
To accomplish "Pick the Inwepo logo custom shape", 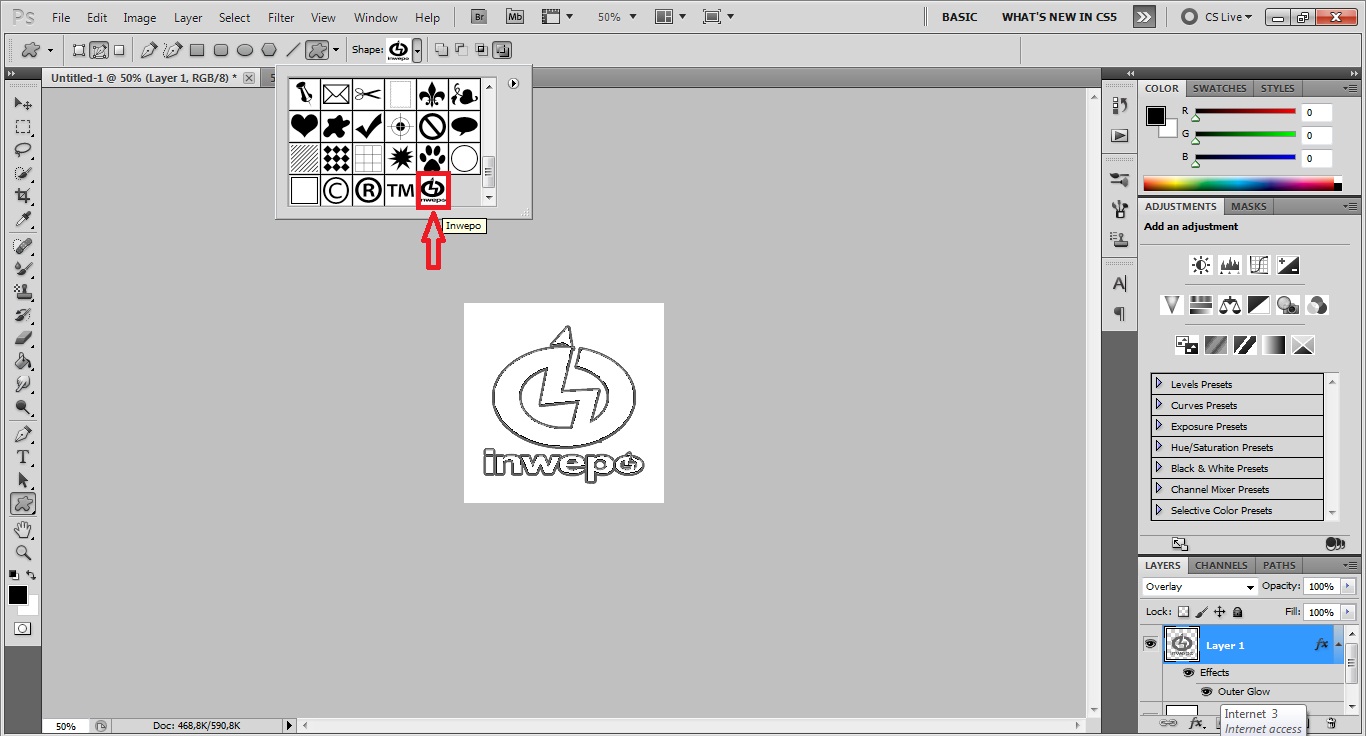I will tap(432, 190).
